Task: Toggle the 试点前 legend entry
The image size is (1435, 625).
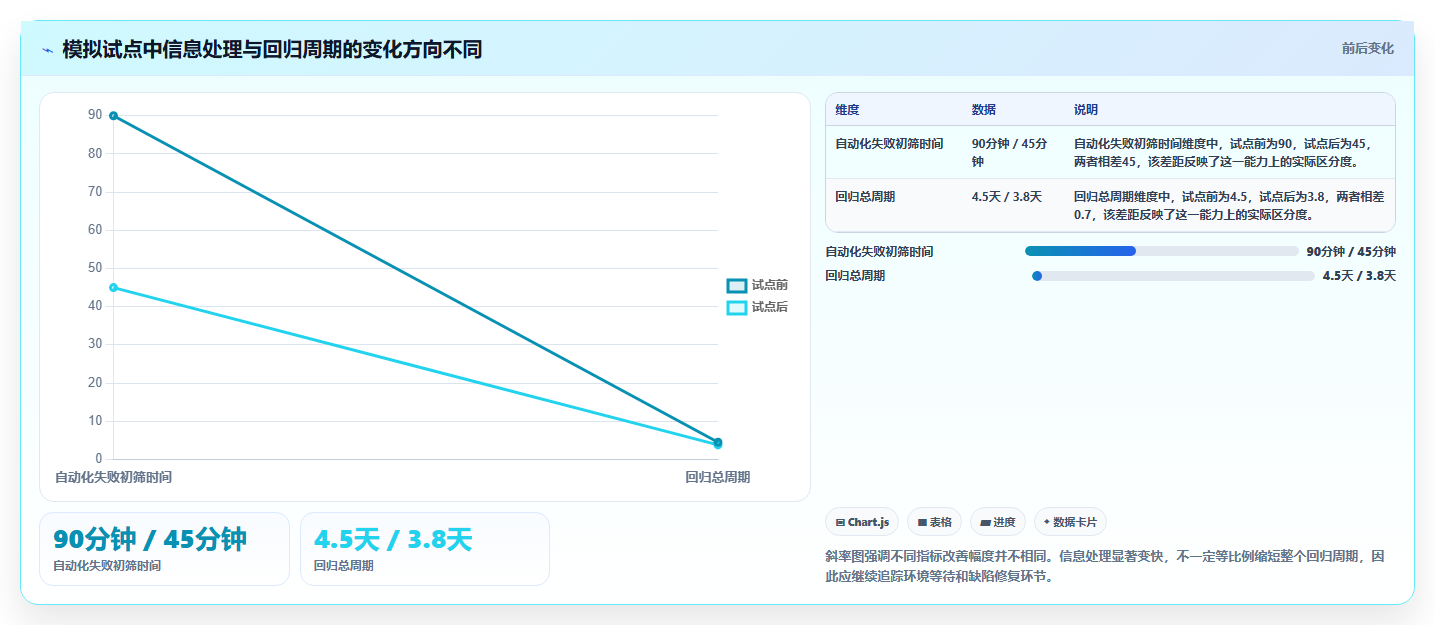Action: (x=757, y=286)
